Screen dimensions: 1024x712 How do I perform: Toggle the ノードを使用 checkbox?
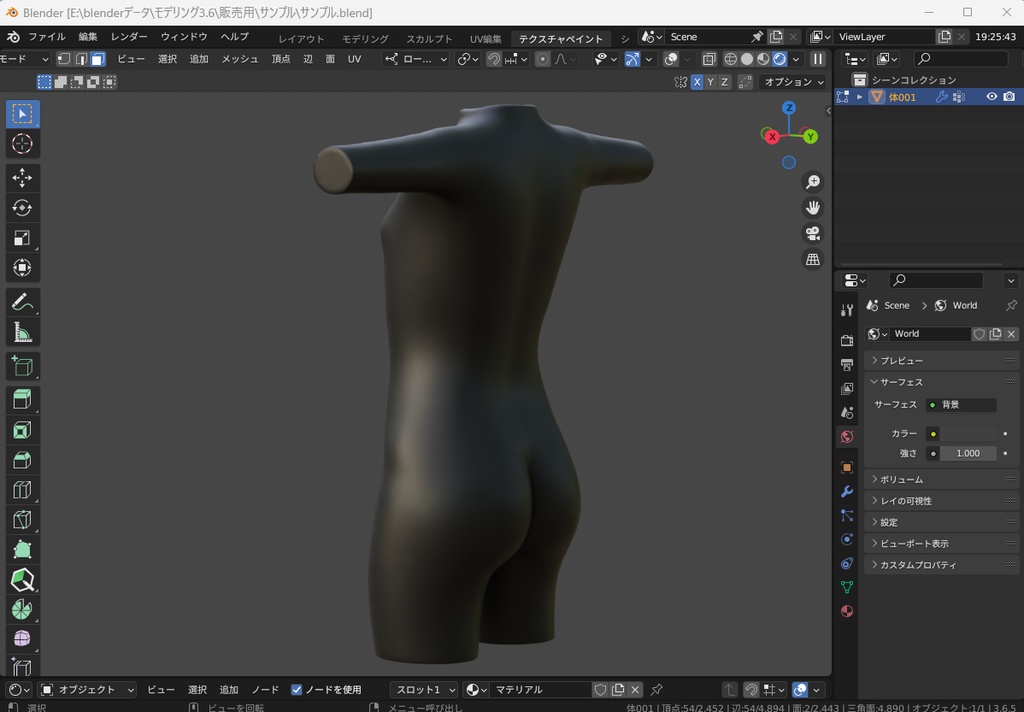(297, 690)
